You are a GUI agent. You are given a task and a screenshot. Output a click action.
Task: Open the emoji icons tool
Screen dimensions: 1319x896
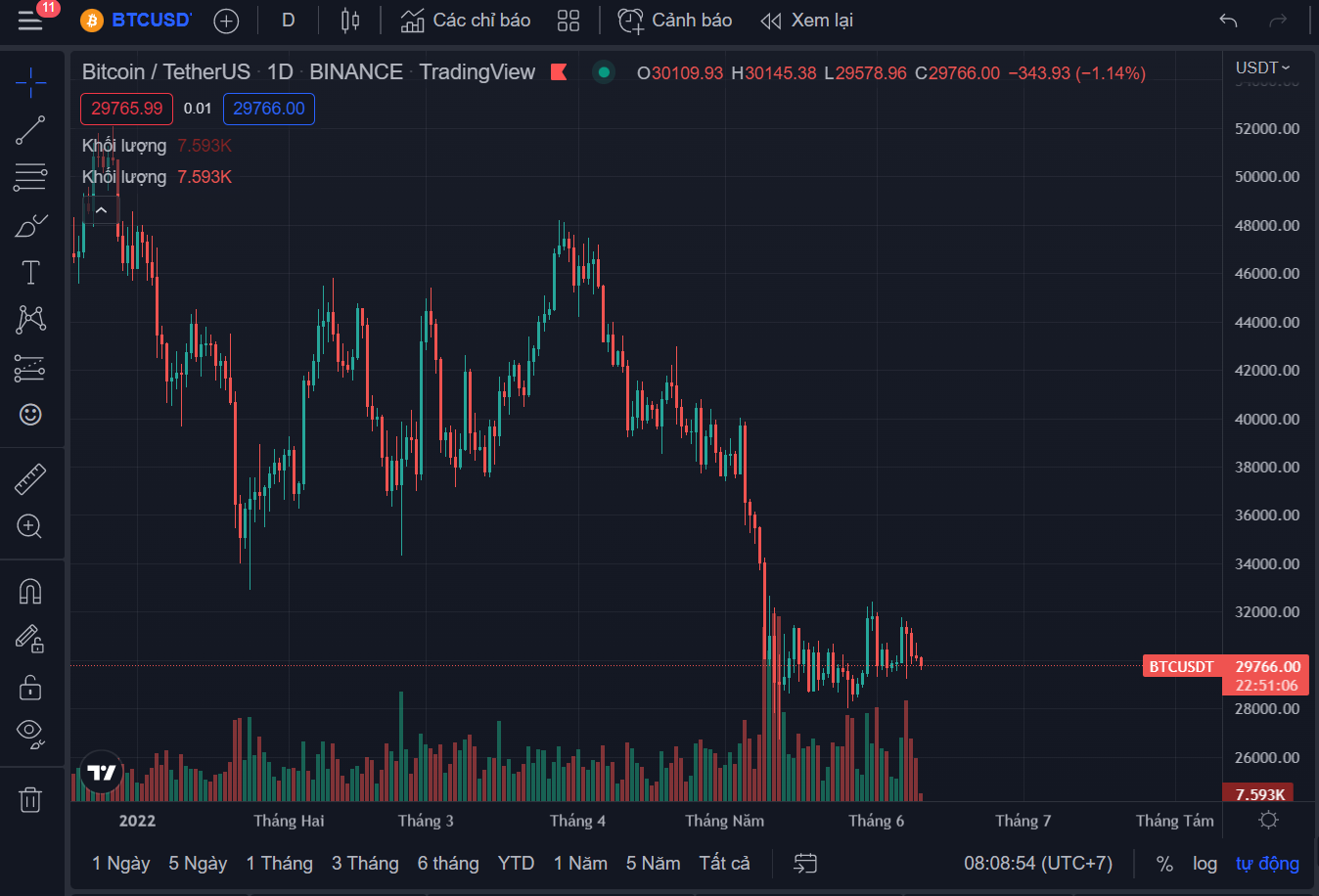coord(30,415)
